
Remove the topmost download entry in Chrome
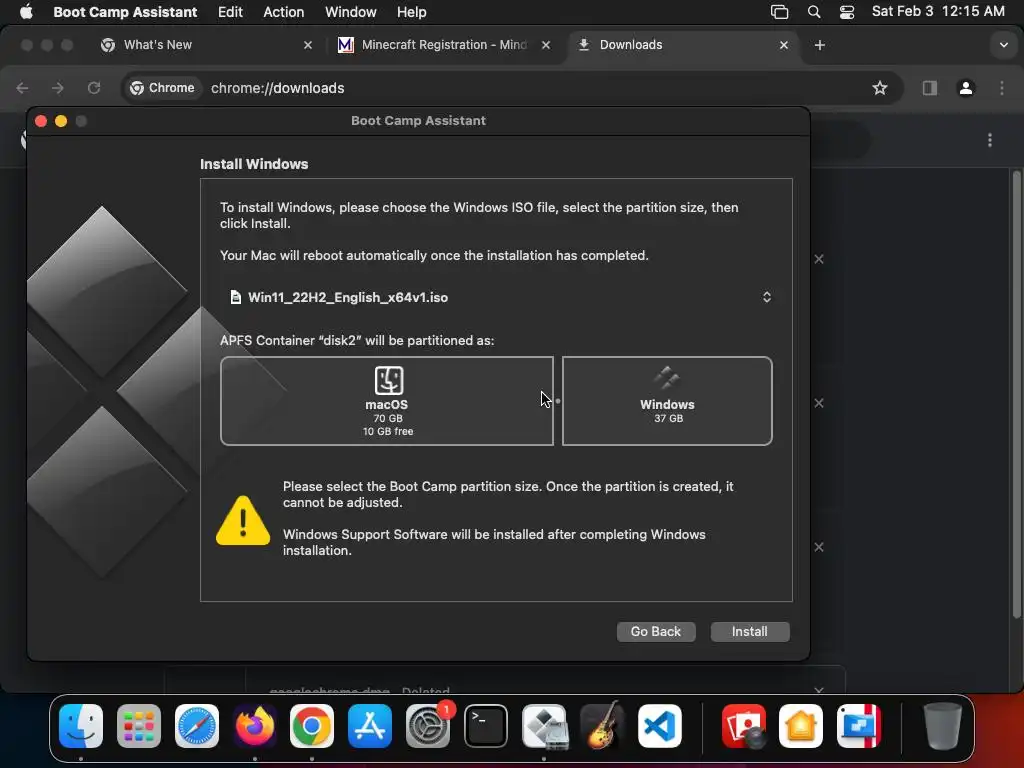coord(819,259)
